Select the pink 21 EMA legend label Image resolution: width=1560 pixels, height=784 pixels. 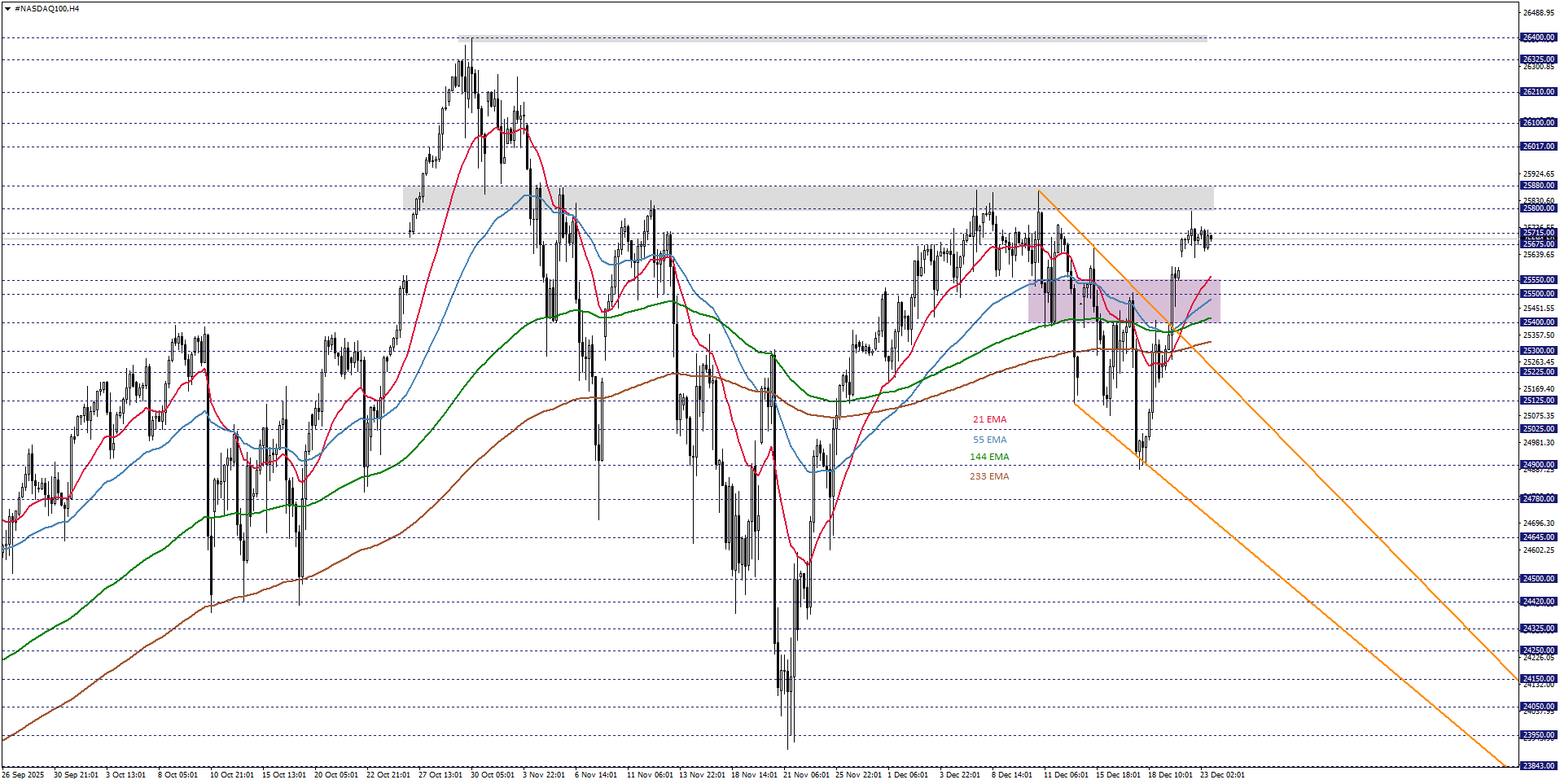click(x=990, y=419)
